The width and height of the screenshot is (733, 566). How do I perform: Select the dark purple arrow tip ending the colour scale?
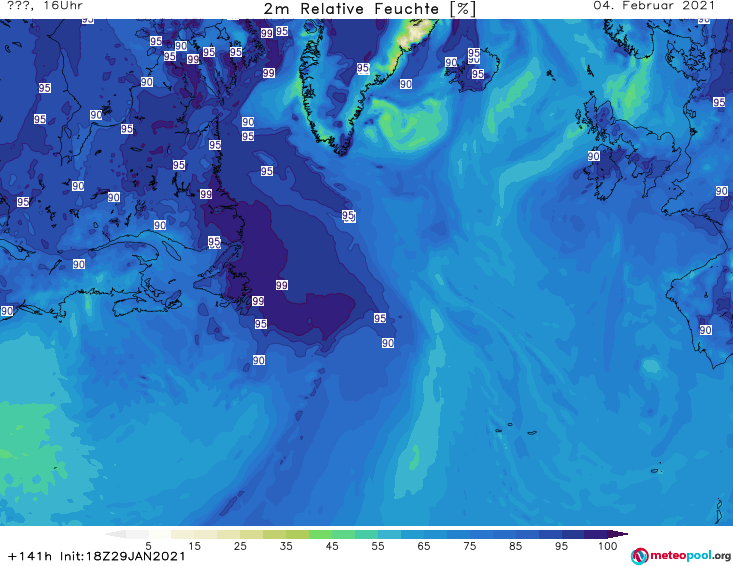click(x=618, y=534)
